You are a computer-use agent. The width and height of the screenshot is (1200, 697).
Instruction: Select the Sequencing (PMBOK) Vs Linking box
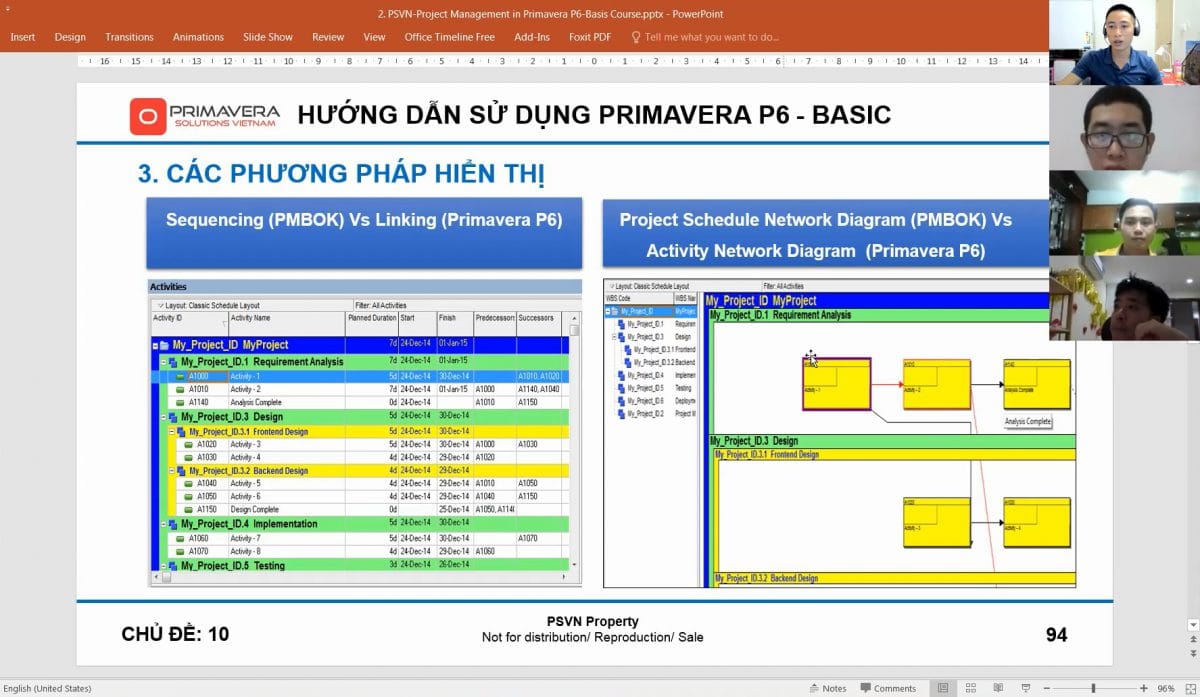[x=364, y=233]
